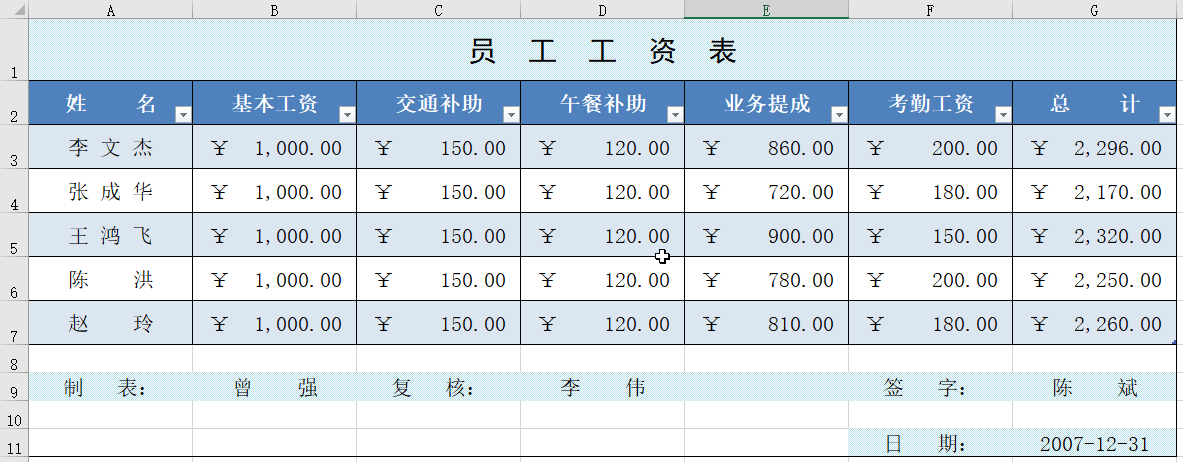Select 赵玲's 考勤工资 cell 180.00
The width and height of the screenshot is (1183, 462).
pos(930,324)
